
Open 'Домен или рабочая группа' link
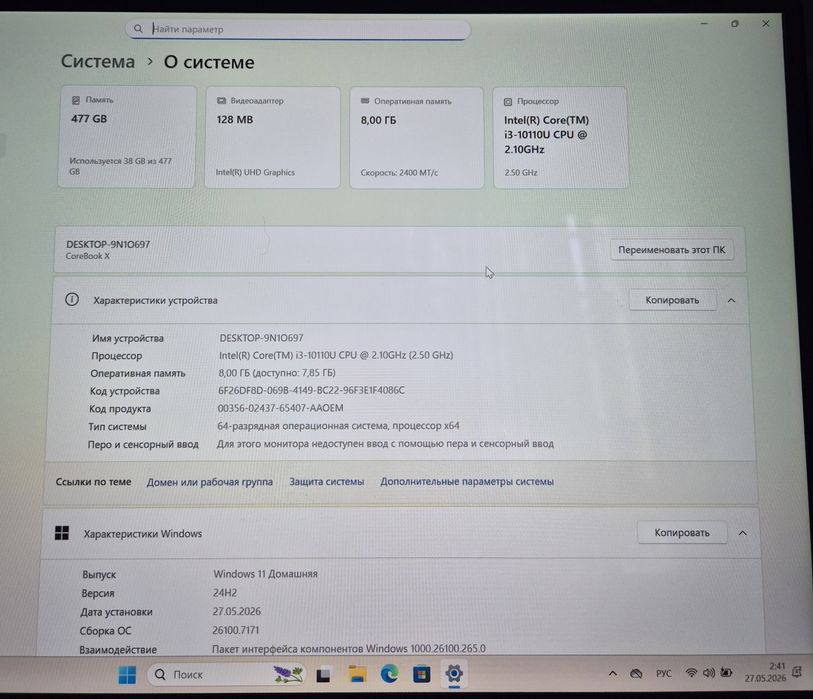click(x=209, y=482)
